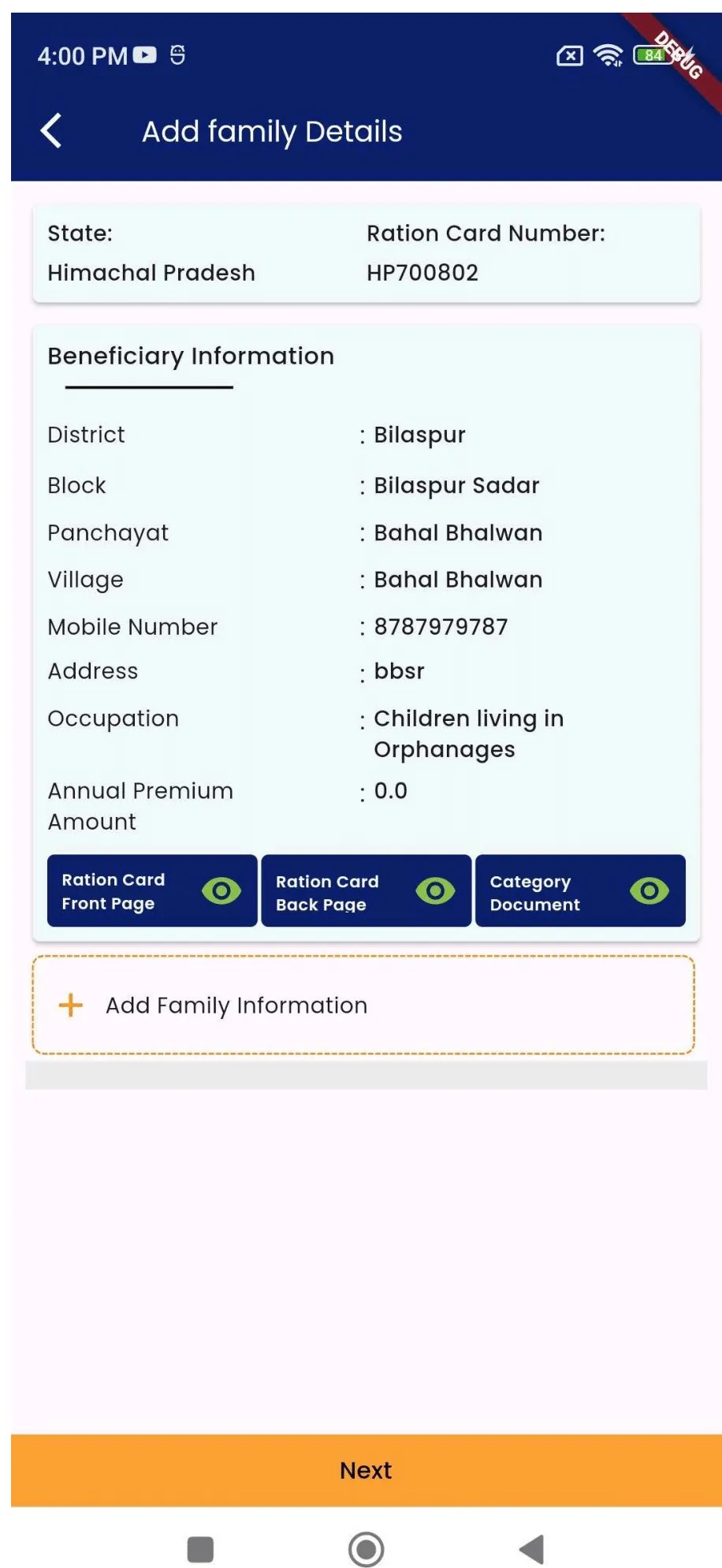Tap the Next button
Viewport: 722px width, 1568px height.
367,1470
